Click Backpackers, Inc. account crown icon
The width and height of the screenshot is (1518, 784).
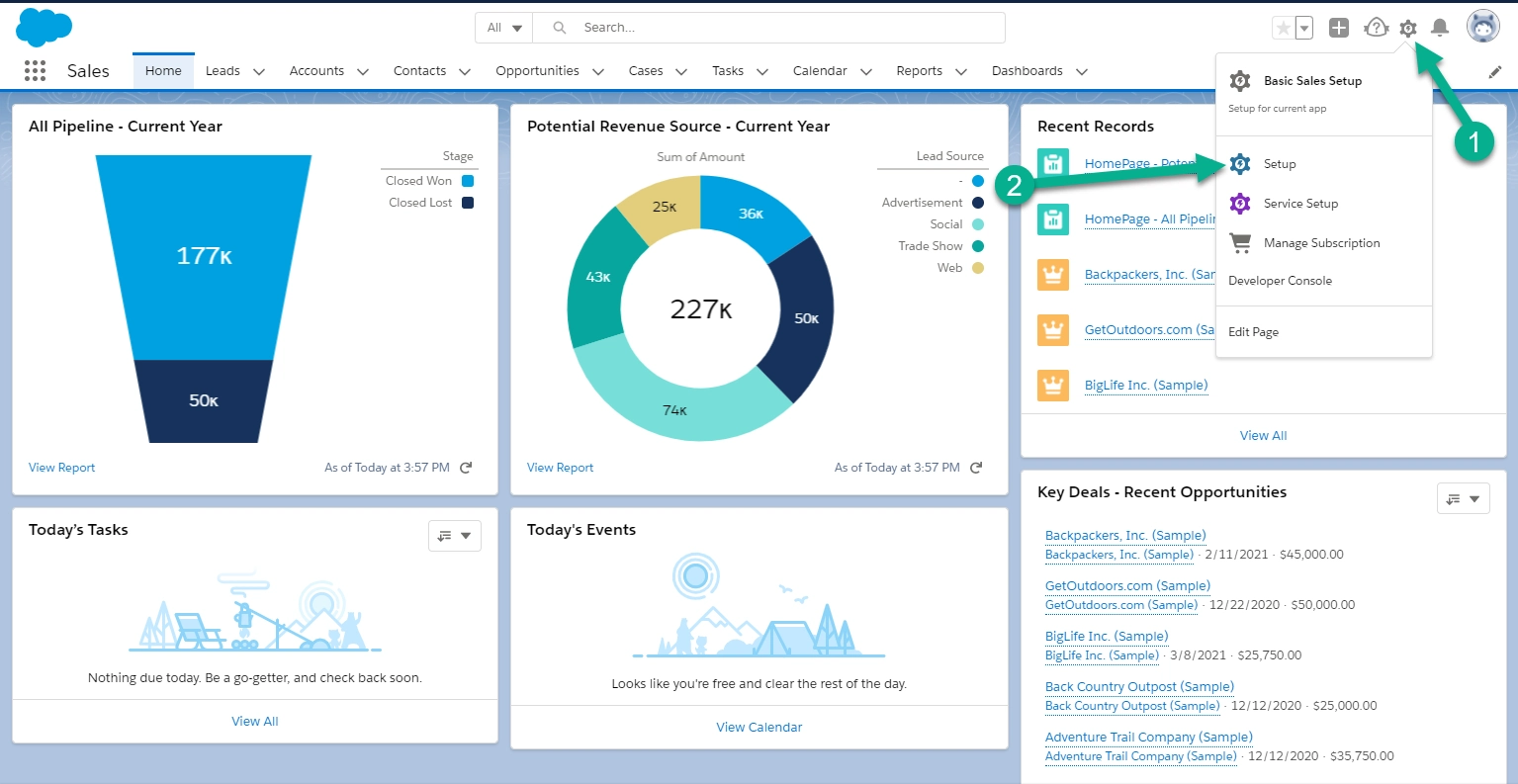click(1053, 275)
